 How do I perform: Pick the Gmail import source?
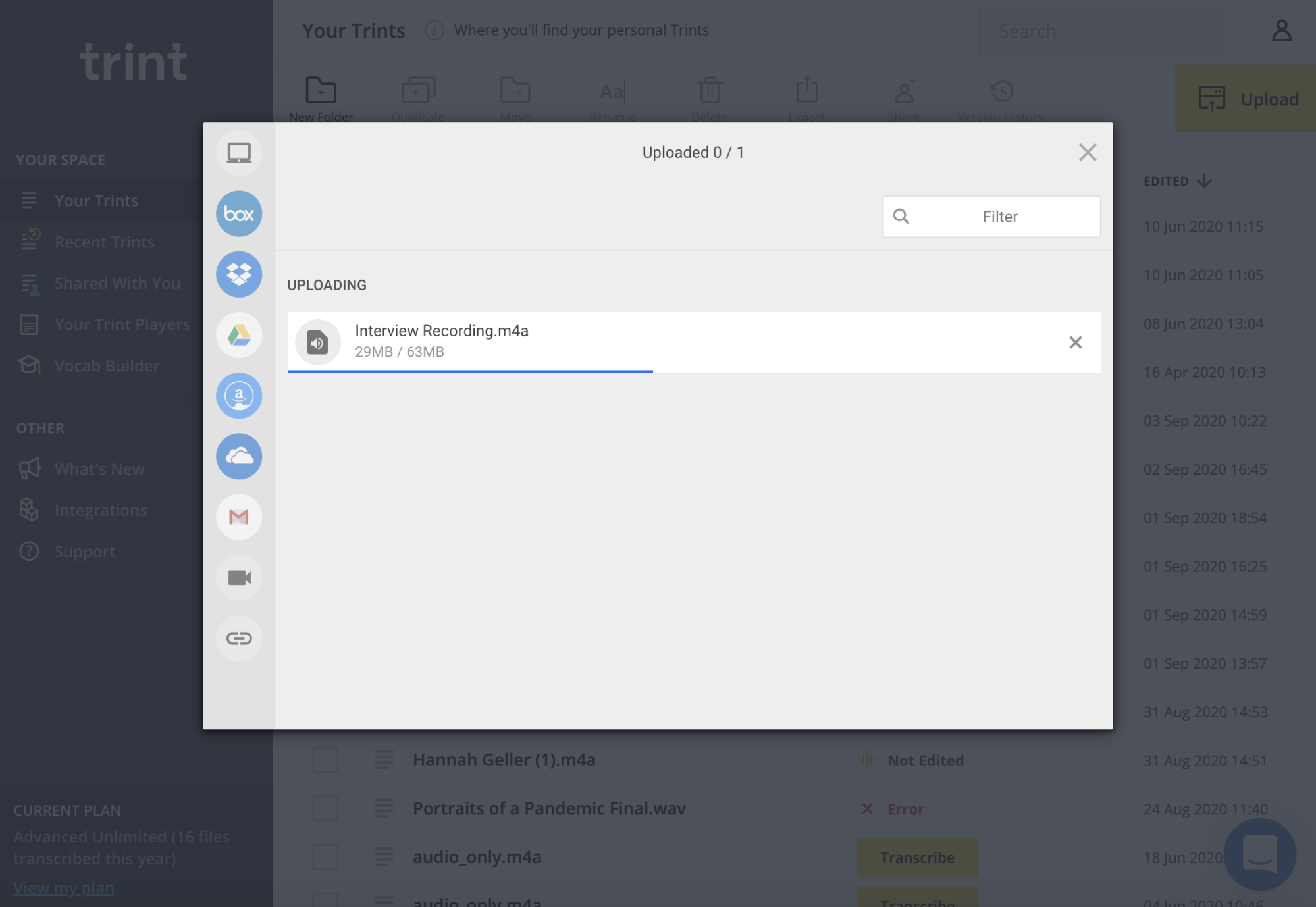238,517
